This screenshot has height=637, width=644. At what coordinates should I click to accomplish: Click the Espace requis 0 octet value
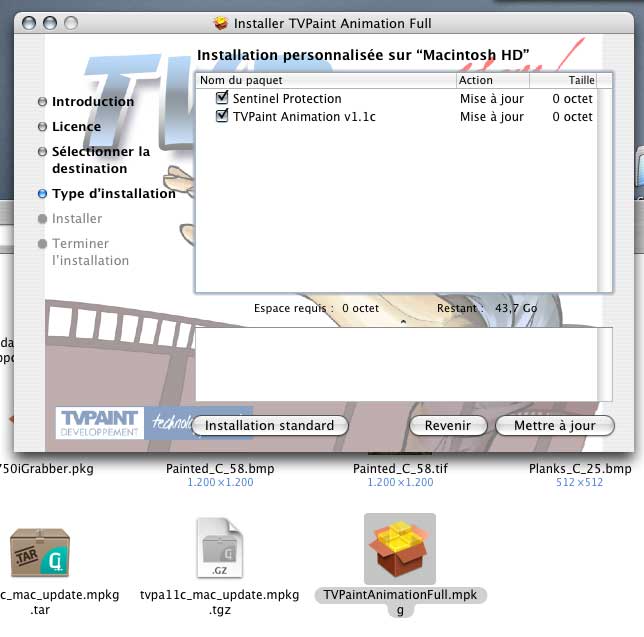pos(360,308)
